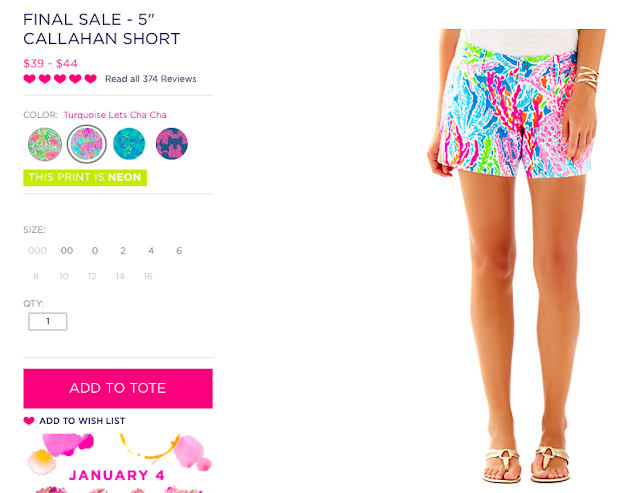Screen dimensions: 640x493
Task: Click the five-heart rating icons
Action: [x=60, y=79]
